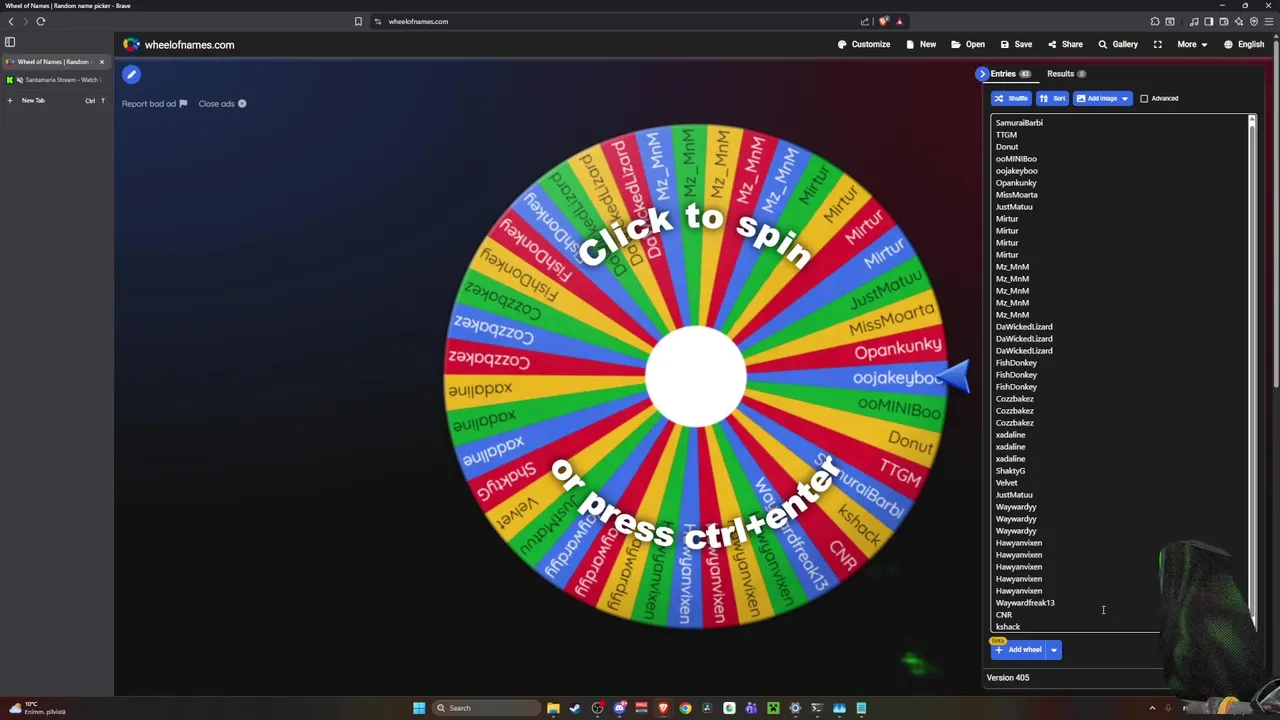Open site settings icon in address bar
This screenshot has height=720, width=1280.
(x=378, y=21)
